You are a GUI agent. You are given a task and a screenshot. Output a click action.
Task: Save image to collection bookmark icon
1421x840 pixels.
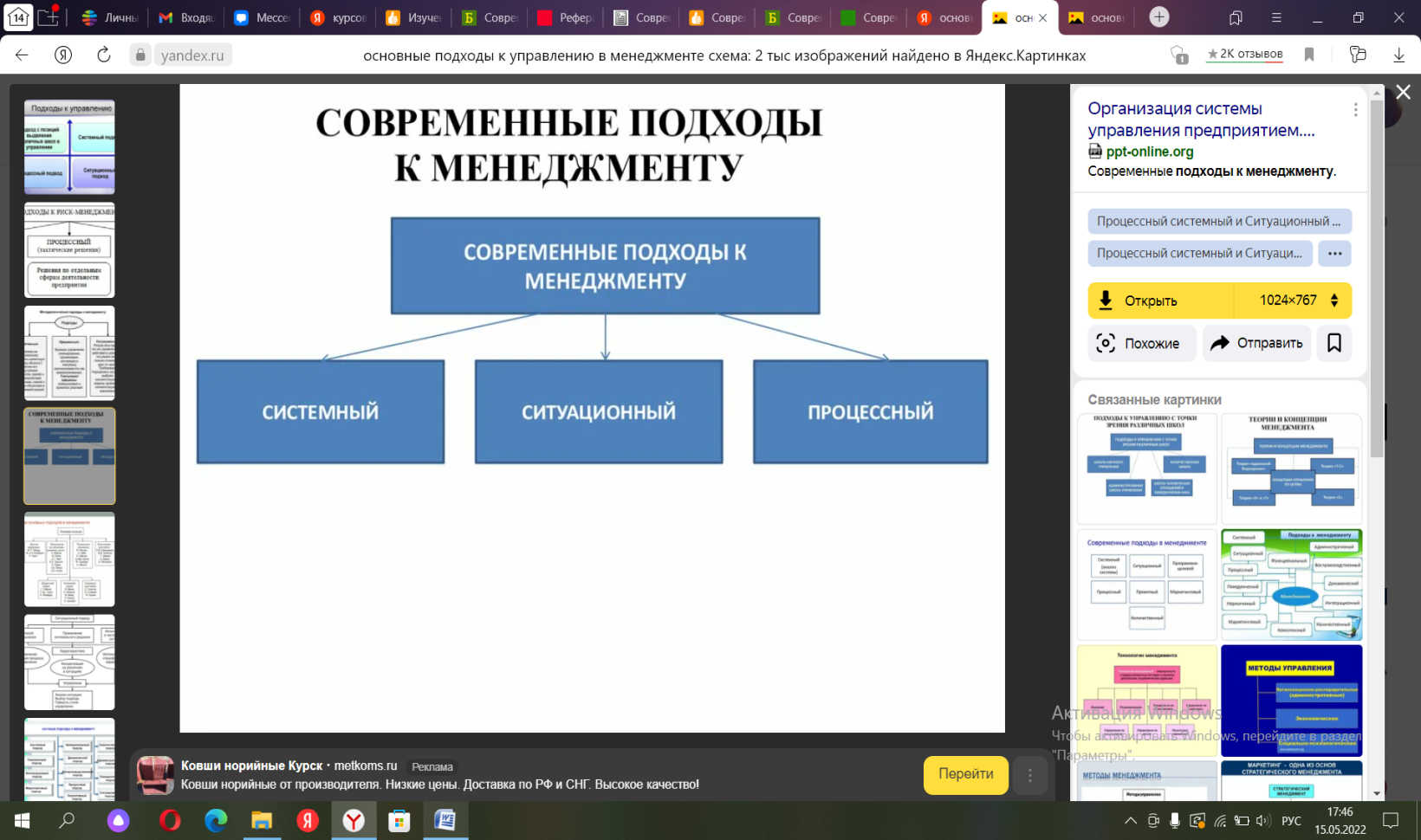[x=1334, y=343]
